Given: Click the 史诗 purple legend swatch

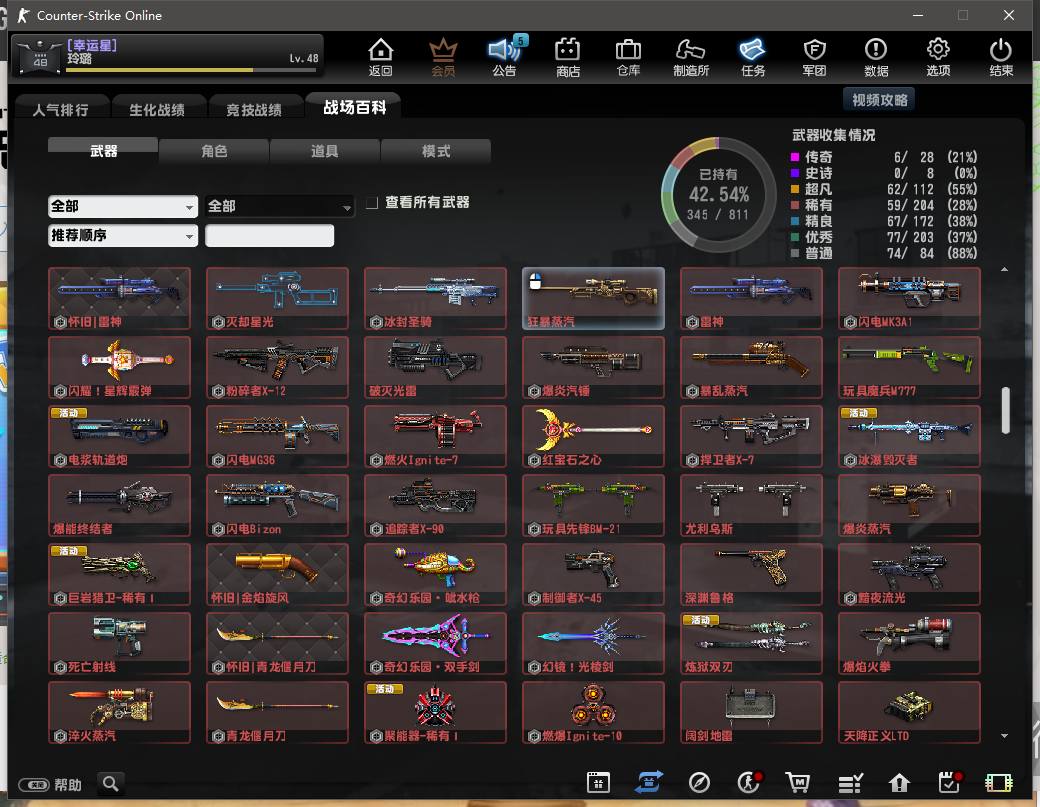Looking at the screenshot, I should [x=795, y=173].
